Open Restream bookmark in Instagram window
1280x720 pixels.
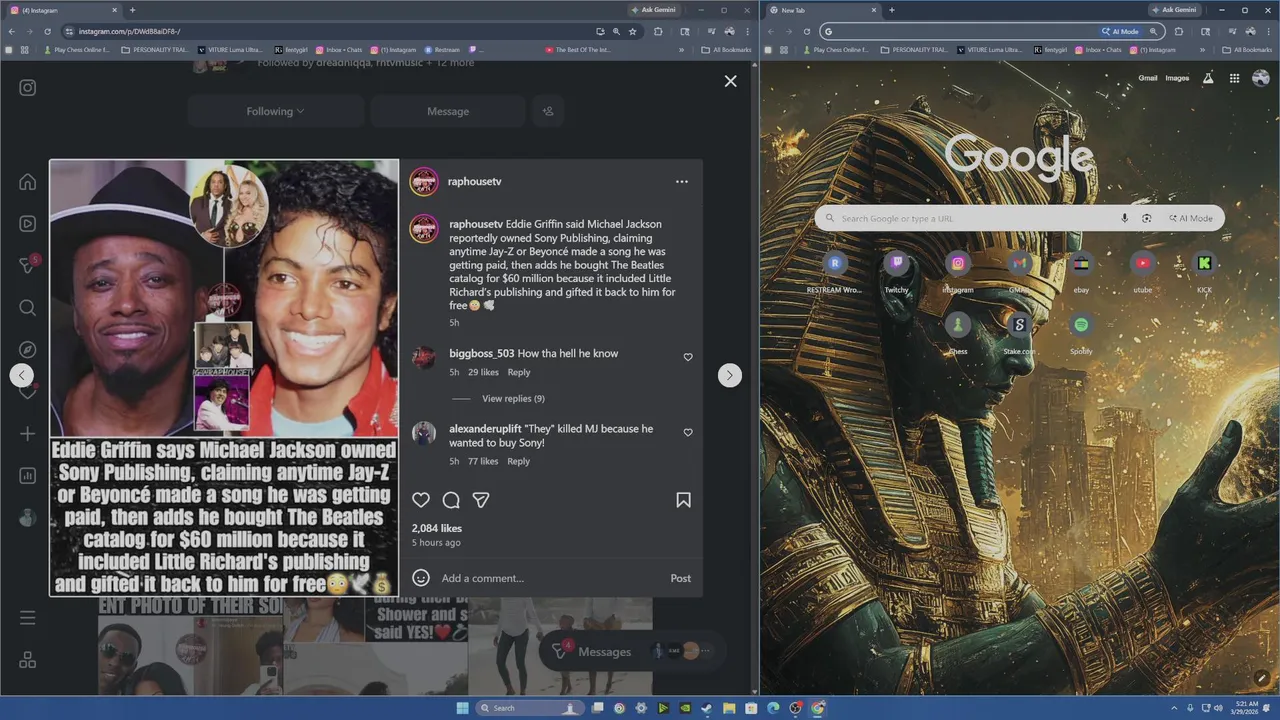(x=443, y=49)
